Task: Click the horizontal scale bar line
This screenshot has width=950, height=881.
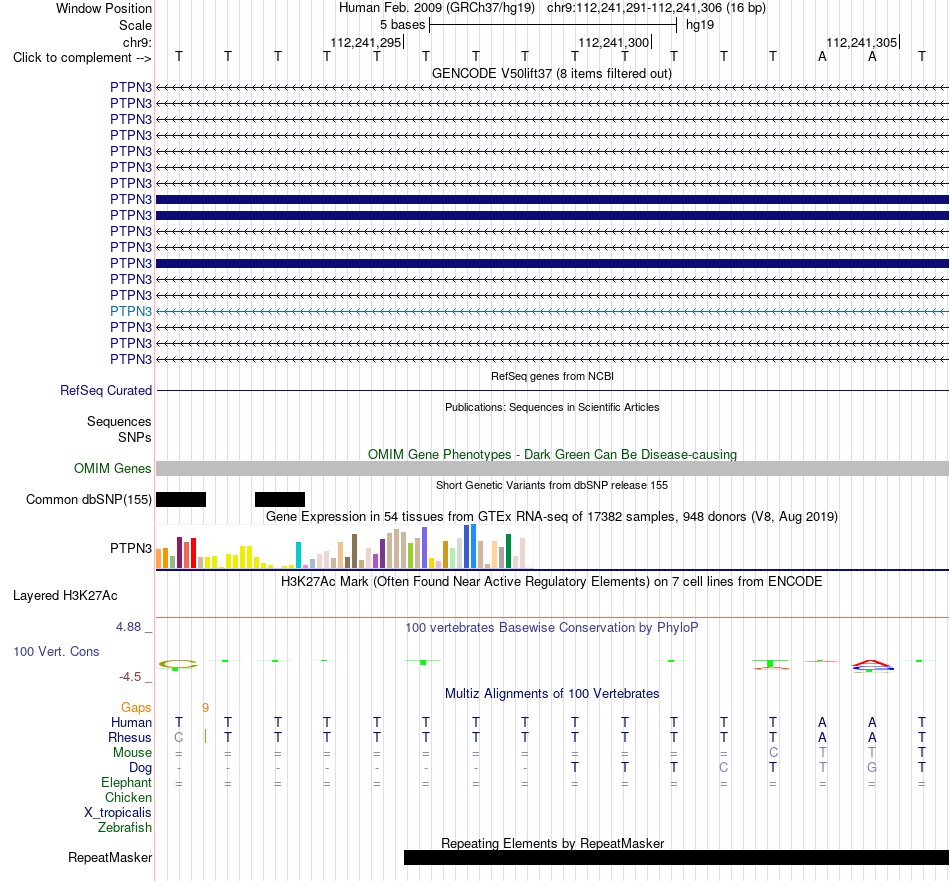Action: (553, 25)
